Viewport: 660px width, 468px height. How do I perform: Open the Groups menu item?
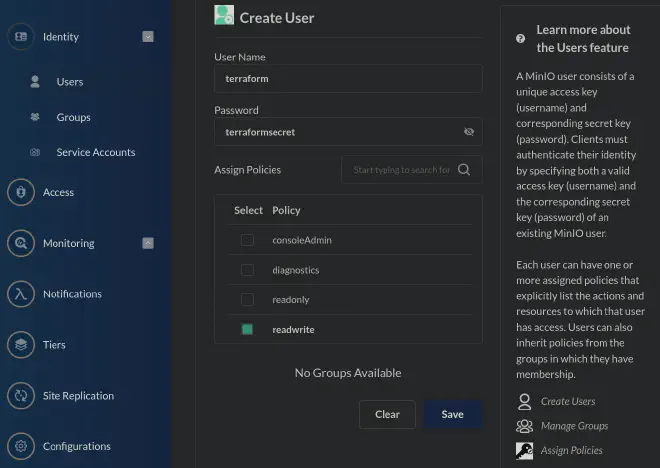point(73,117)
